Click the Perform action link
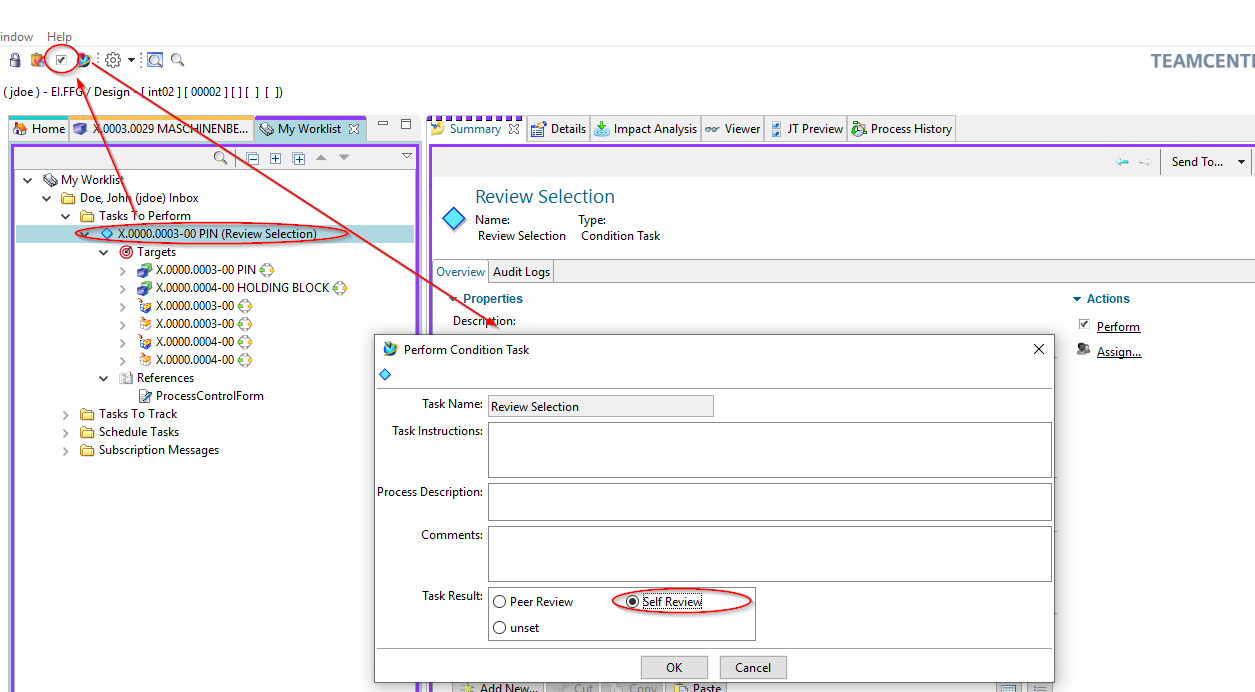This screenshot has width=1255, height=692. tap(1117, 327)
